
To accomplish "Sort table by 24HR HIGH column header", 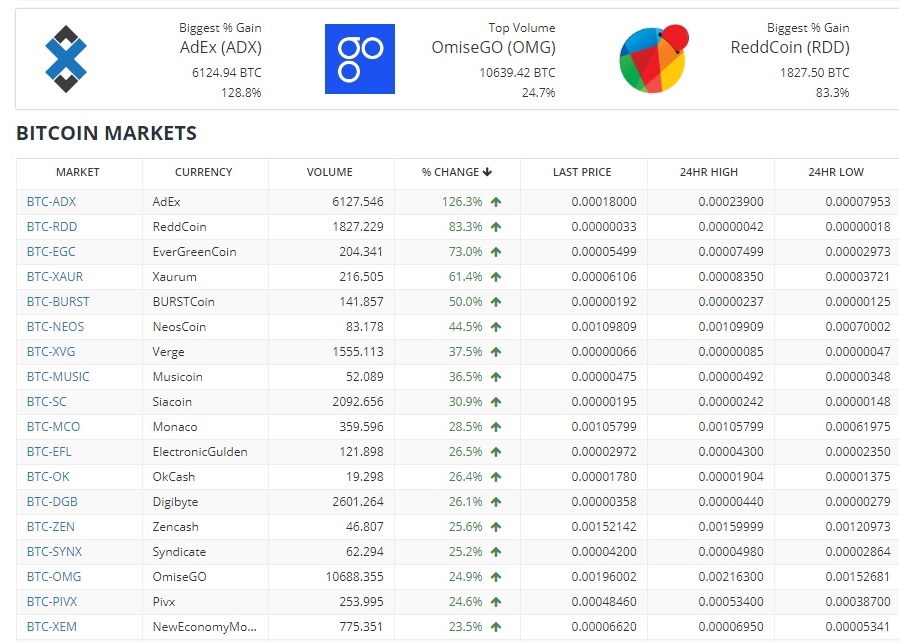I will (x=709, y=172).
